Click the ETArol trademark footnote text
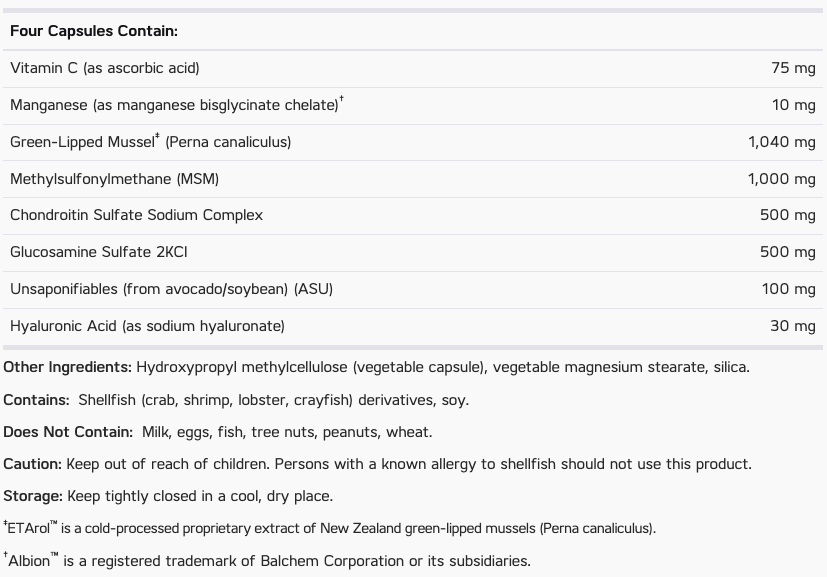Screen dimensions: 827x577 pos(330,528)
